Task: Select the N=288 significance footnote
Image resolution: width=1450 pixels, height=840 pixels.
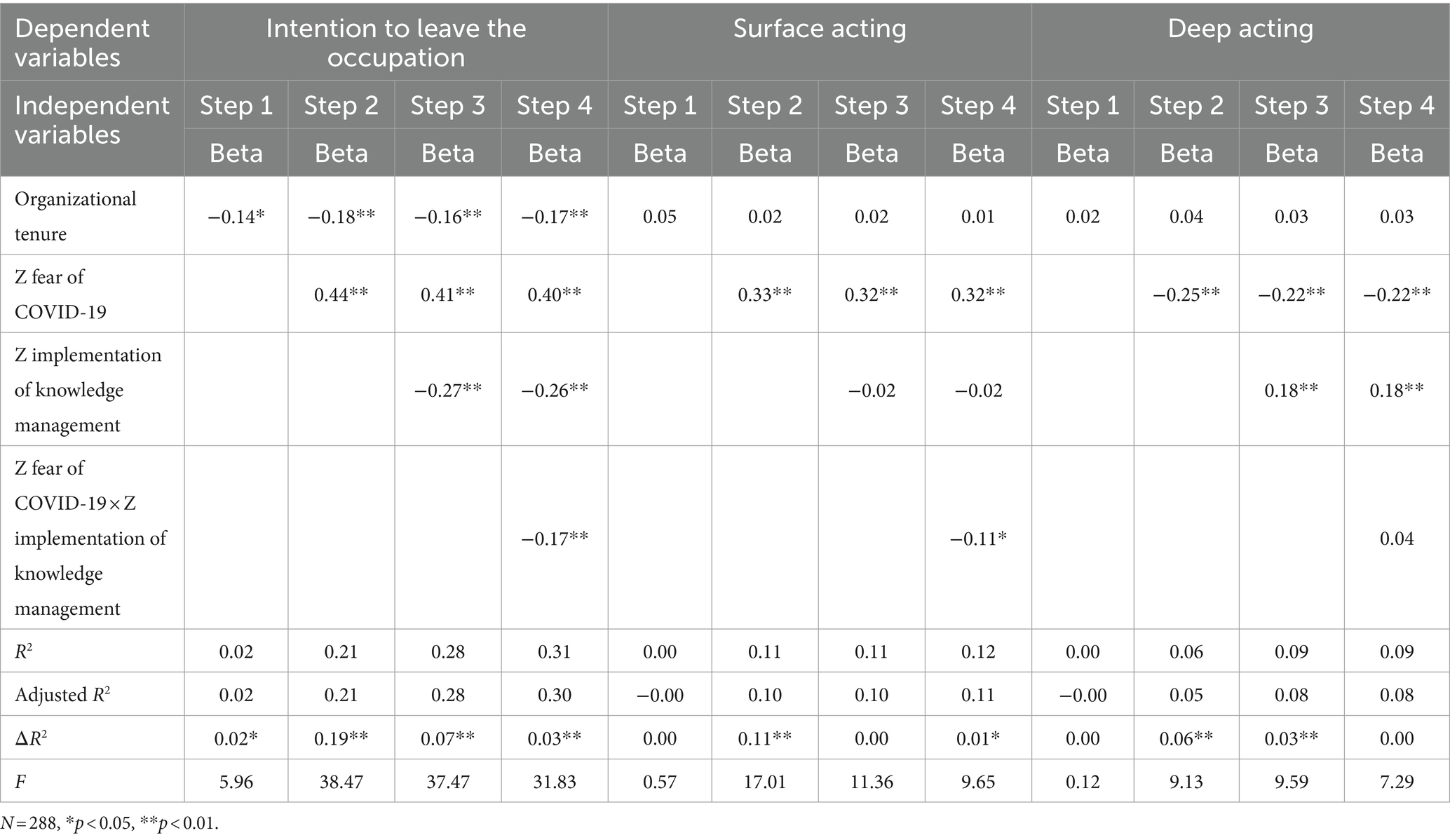Action: [109, 823]
